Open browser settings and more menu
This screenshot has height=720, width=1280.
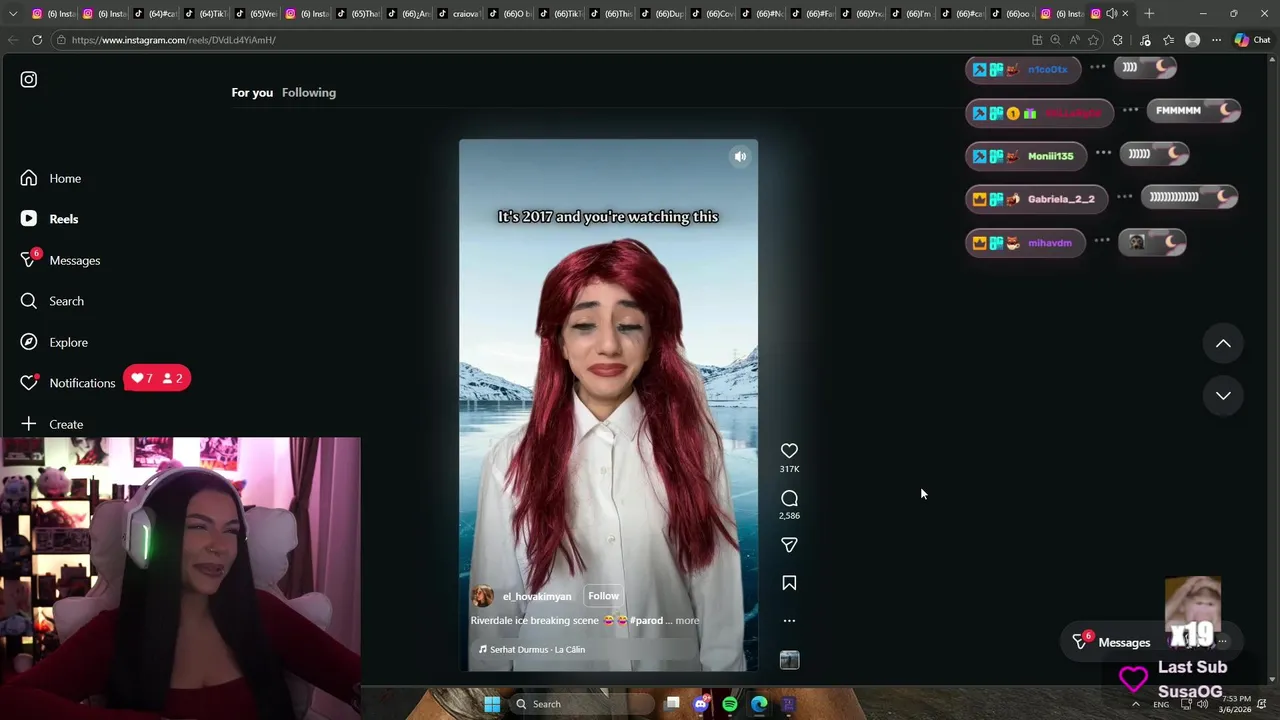click(x=1216, y=40)
